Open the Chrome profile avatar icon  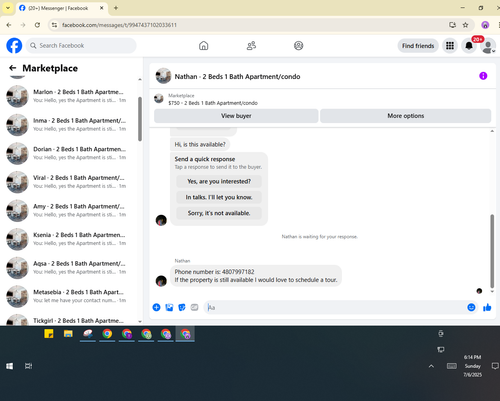click(485, 25)
